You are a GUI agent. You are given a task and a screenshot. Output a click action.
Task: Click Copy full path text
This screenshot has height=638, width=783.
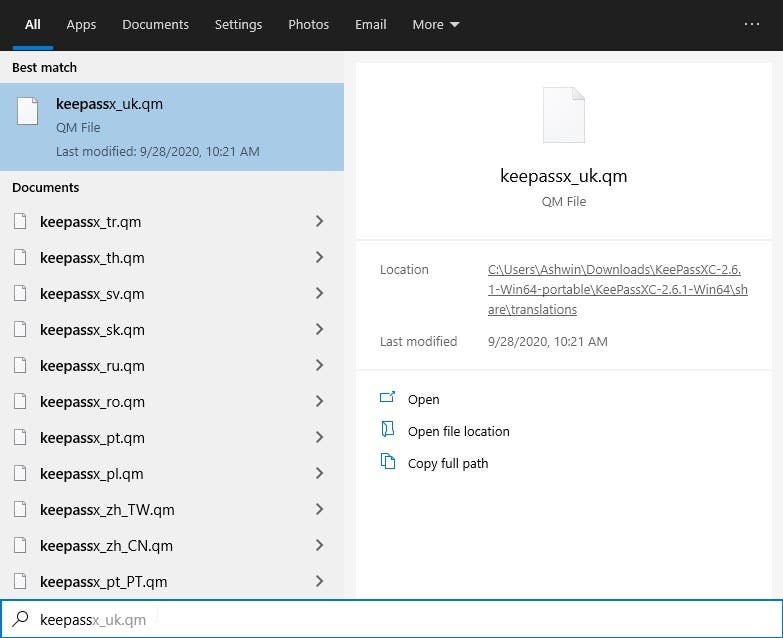448,463
